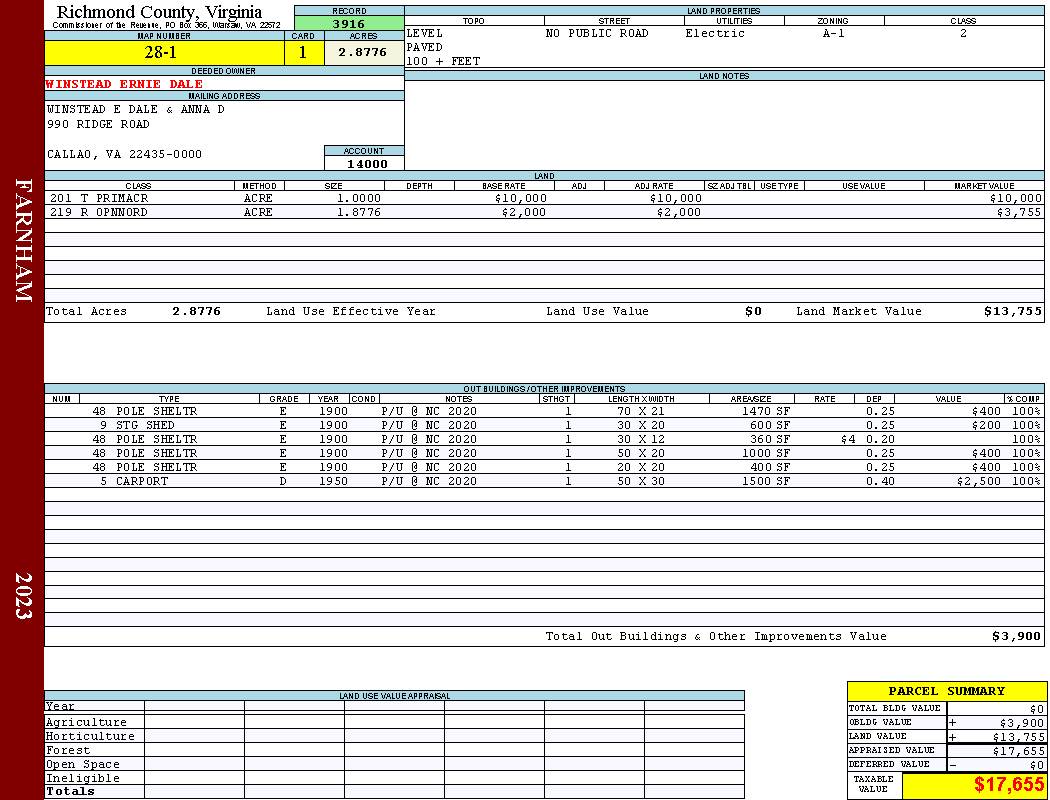Click dimensions 50 X 20

(641, 454)
